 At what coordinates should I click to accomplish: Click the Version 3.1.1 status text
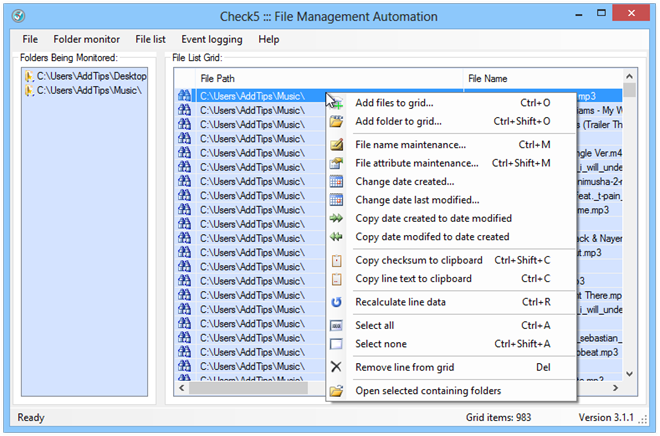point(606,417)
